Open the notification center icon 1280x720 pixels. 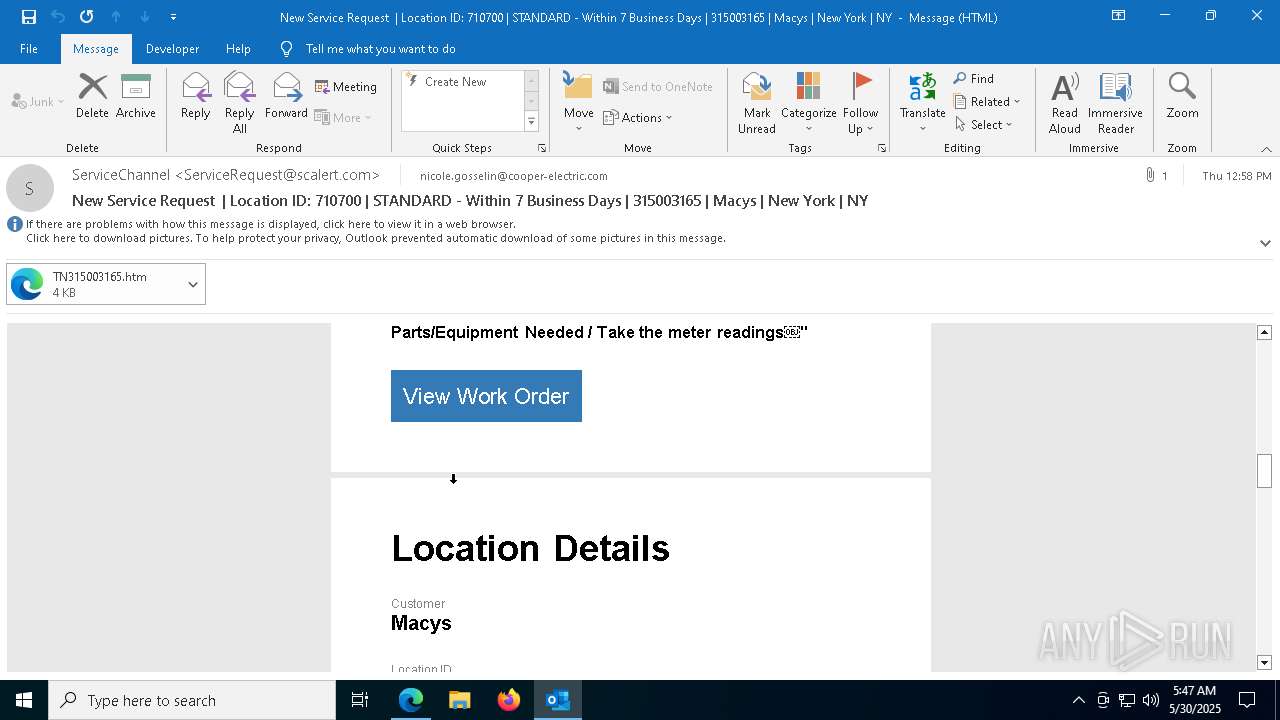point(1247,700)
